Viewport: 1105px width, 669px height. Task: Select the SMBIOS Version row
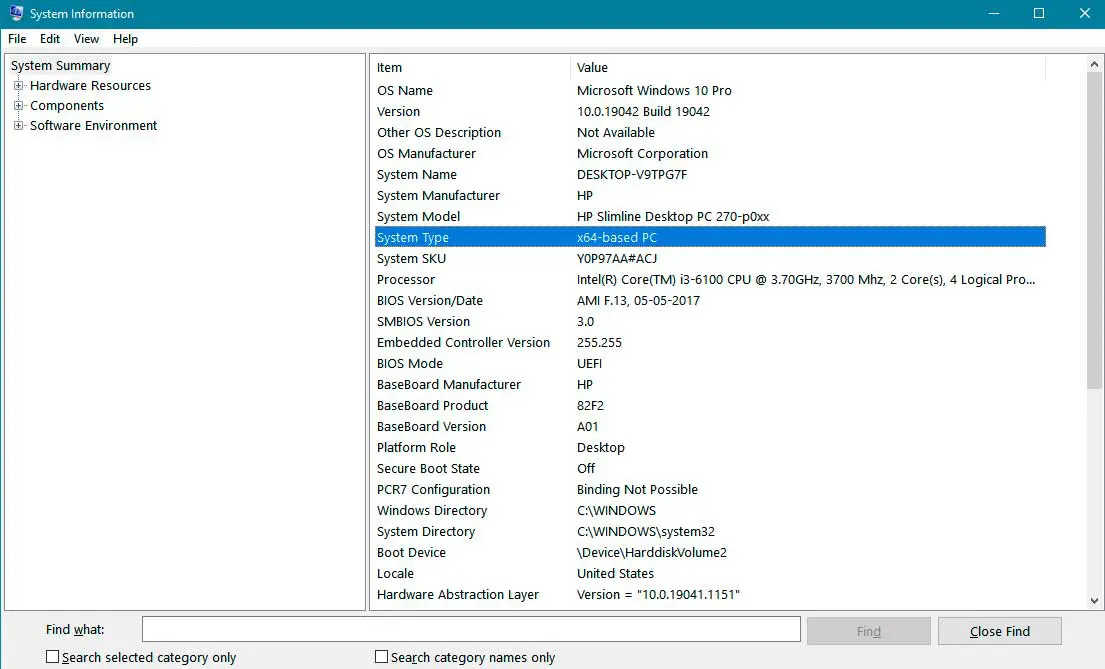(710, 321)
